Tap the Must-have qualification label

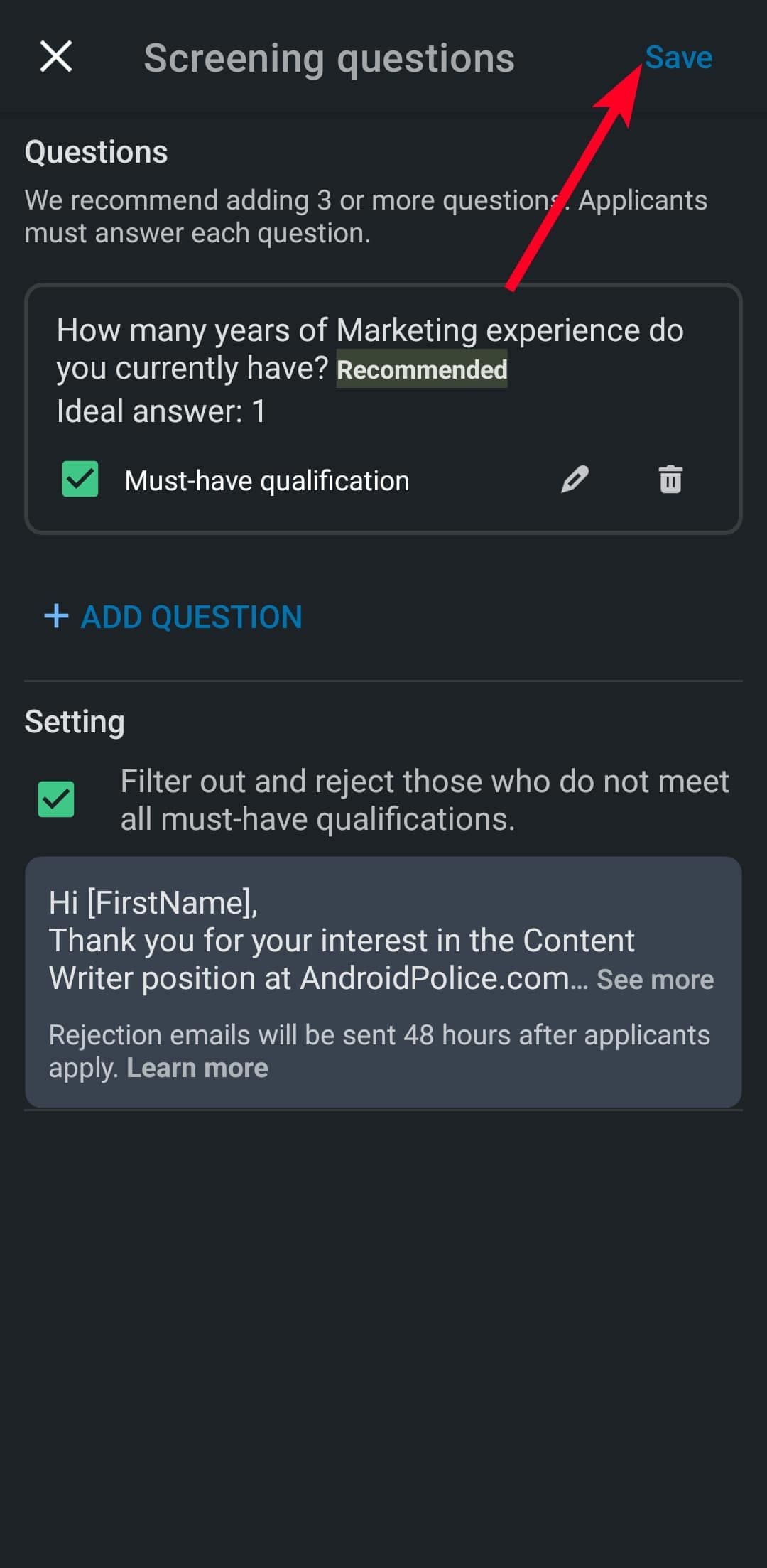[267, 481]
